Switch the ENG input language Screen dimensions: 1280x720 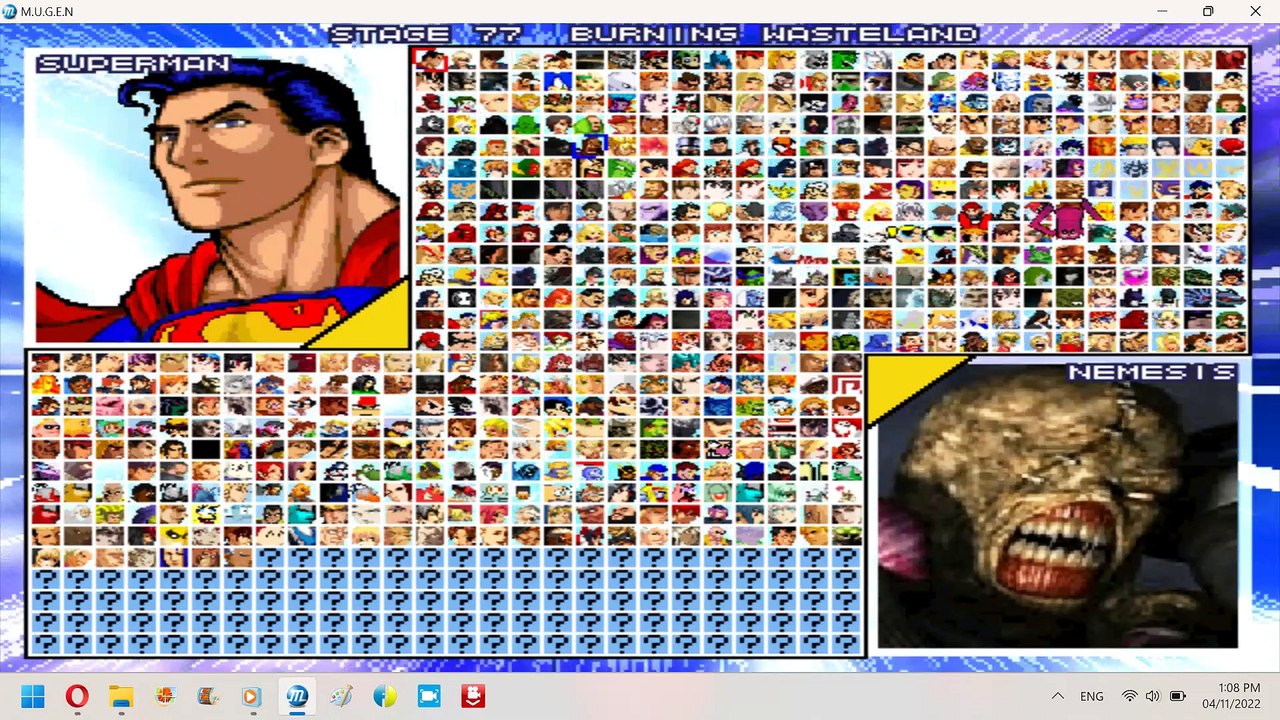[1092, 696]
